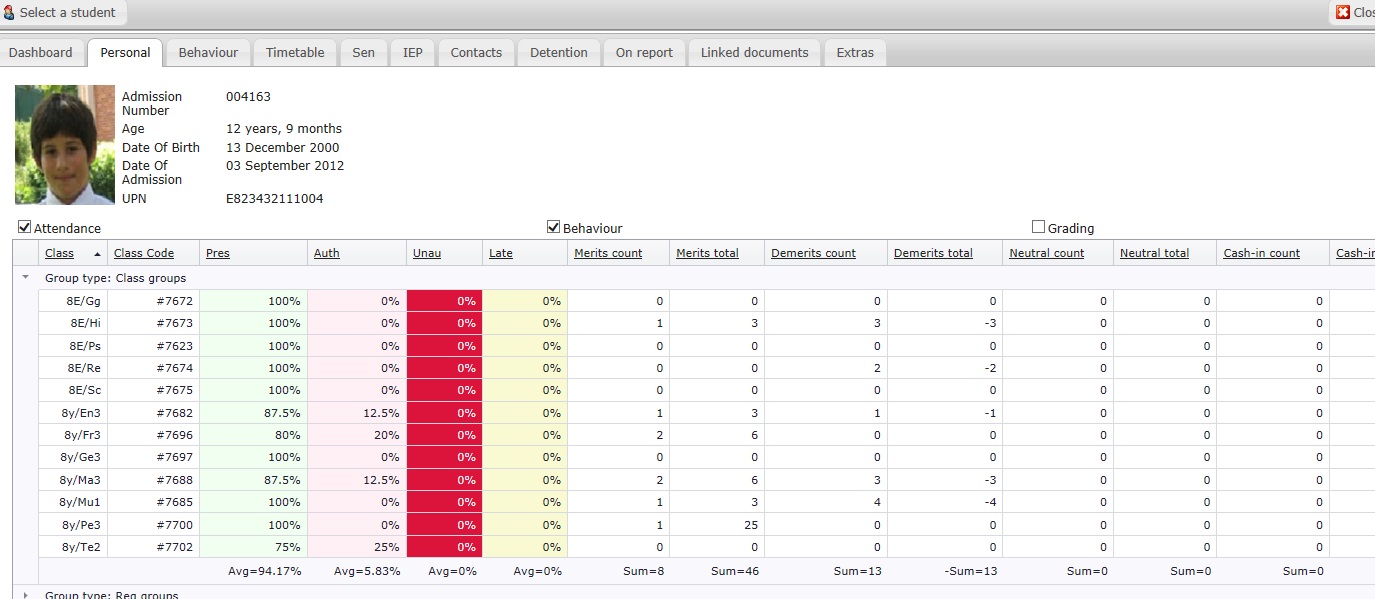Screen dimensions: 1375x599
Task: Sort by the Class Code header
Action: [144, 254]
